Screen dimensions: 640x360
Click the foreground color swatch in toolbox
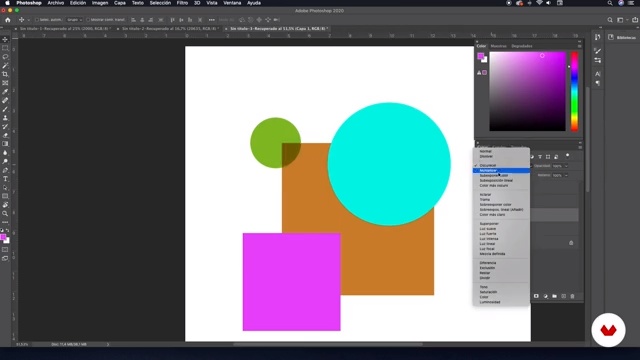tap(3, 238)
